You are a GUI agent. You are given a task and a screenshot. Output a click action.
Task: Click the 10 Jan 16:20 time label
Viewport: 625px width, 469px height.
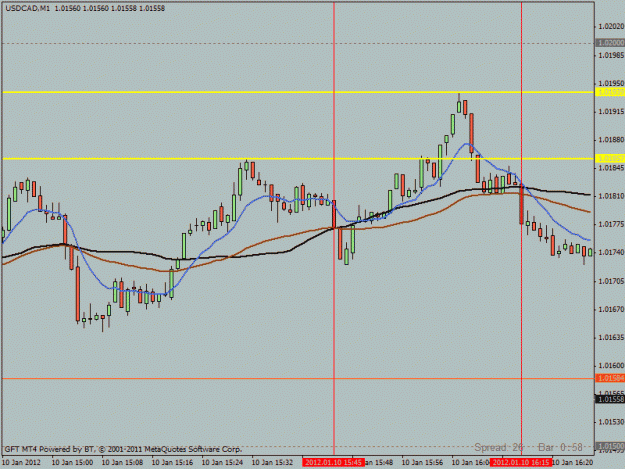pos(573,462)
